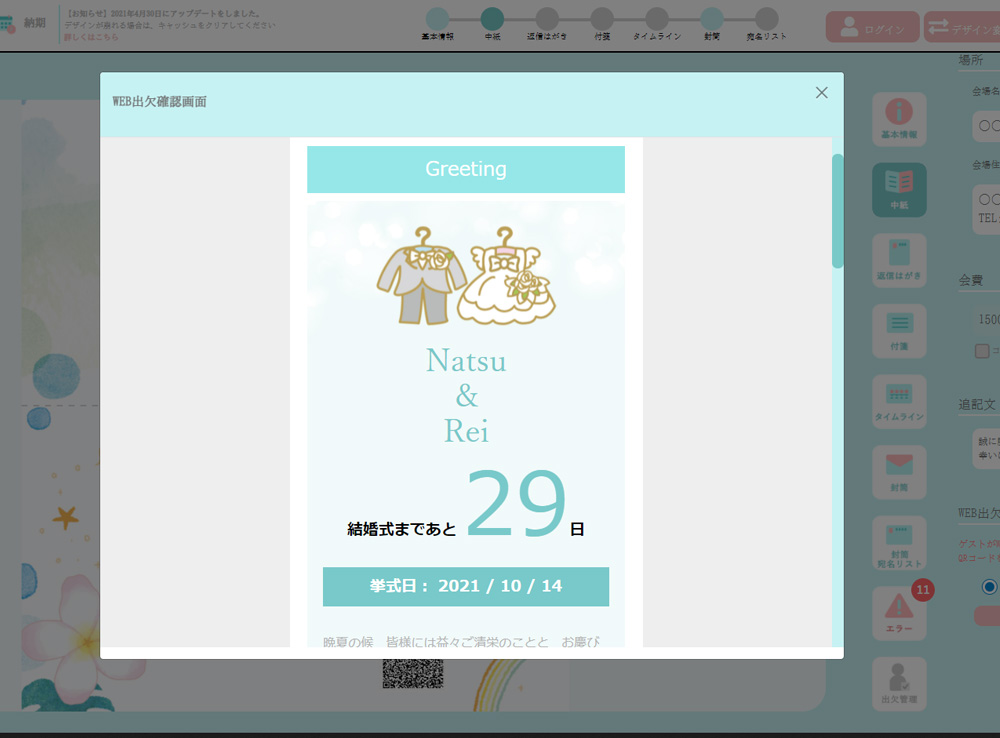Image resolution: width=1000 pixels, height=738 pixels.
Task: Open the 出欠管理 person icon
Action: [x=899, y=684]
